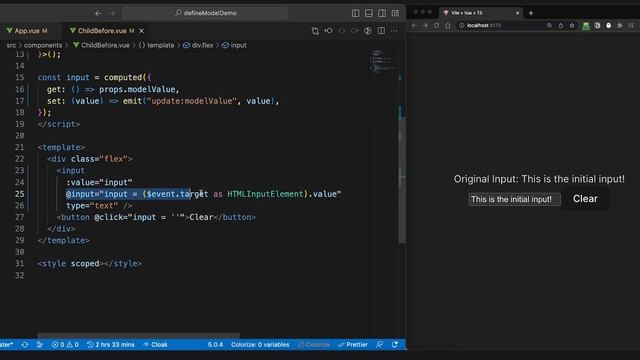The height and width of the screenshot is (360, 640).
Task: Open the feedback icon in status bar
Action: (380, 344)
